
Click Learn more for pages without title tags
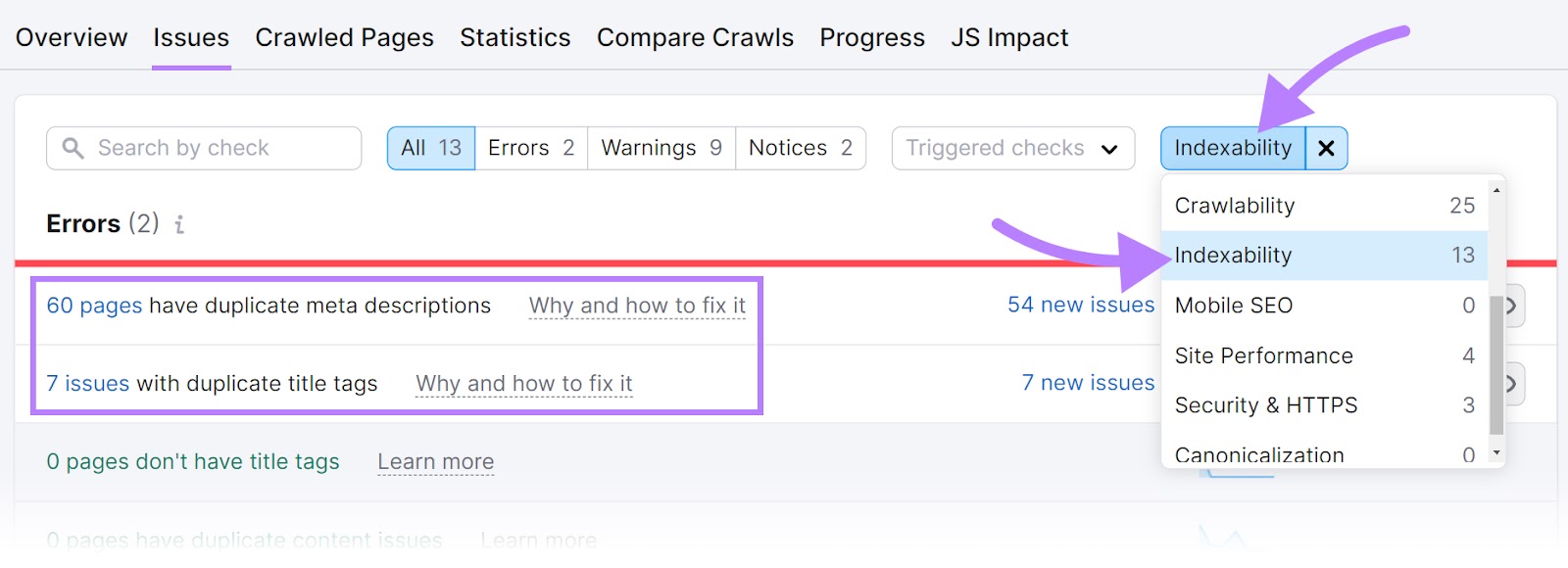click(x=435, y=461)
